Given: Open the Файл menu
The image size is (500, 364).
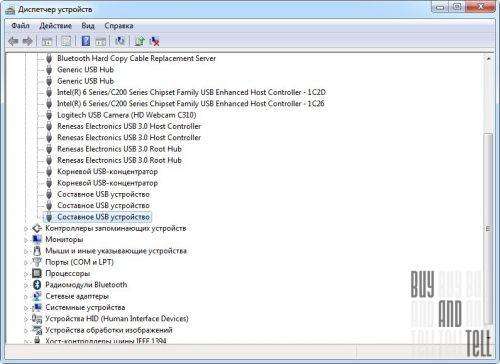Looking at the screenshot, I should coord(20,26).
